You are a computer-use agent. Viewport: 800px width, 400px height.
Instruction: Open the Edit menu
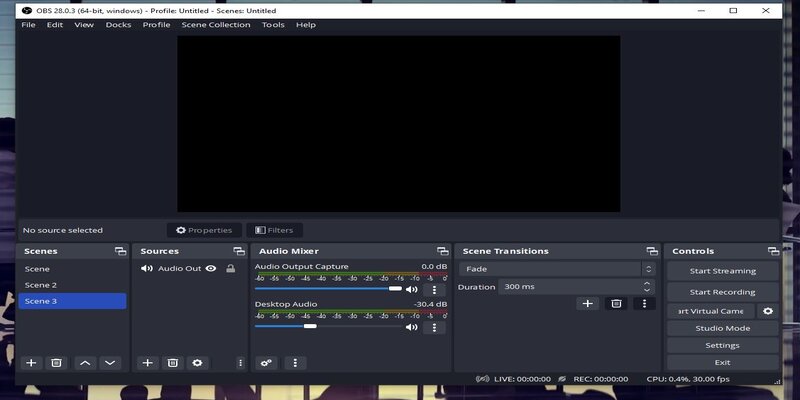click(55, 24)
